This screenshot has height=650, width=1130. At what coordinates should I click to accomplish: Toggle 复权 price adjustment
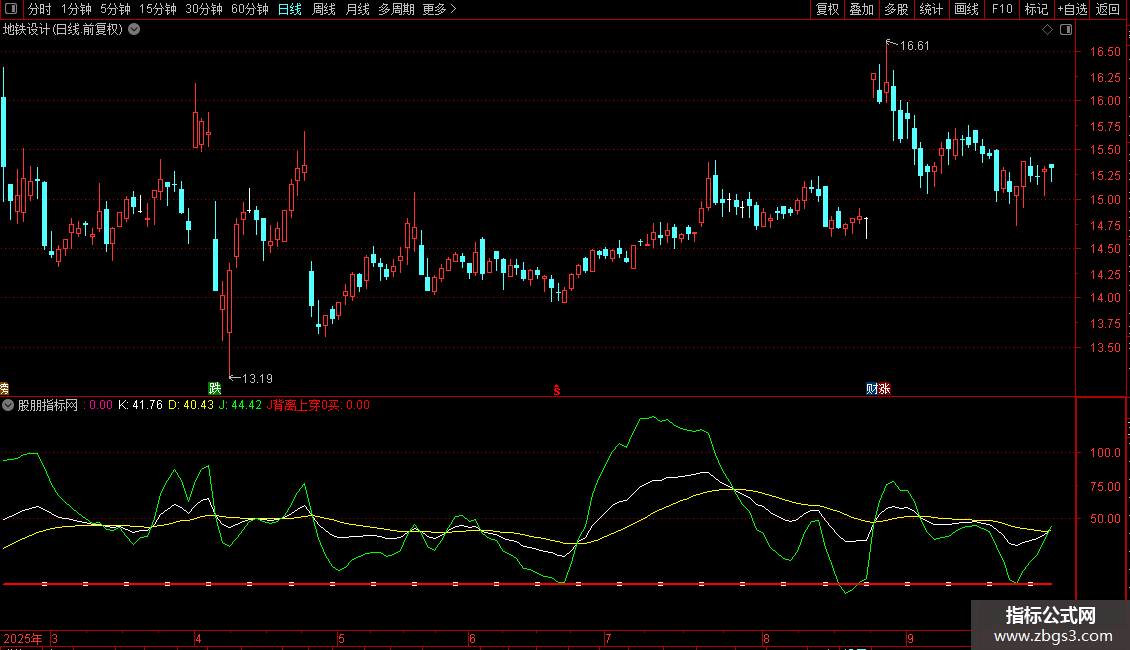(x=828, y=10)
